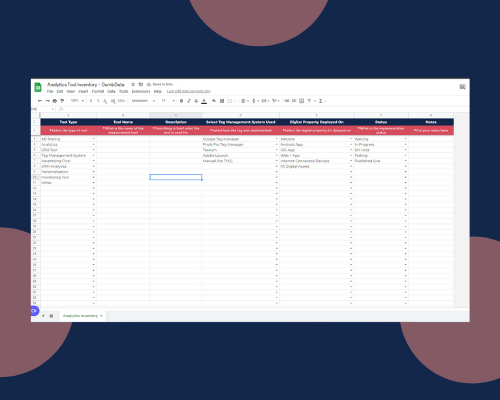This screenshot has height=400, width=500.
Task: Check the saved to Drive cloud icon
Action: pos(149,85)
